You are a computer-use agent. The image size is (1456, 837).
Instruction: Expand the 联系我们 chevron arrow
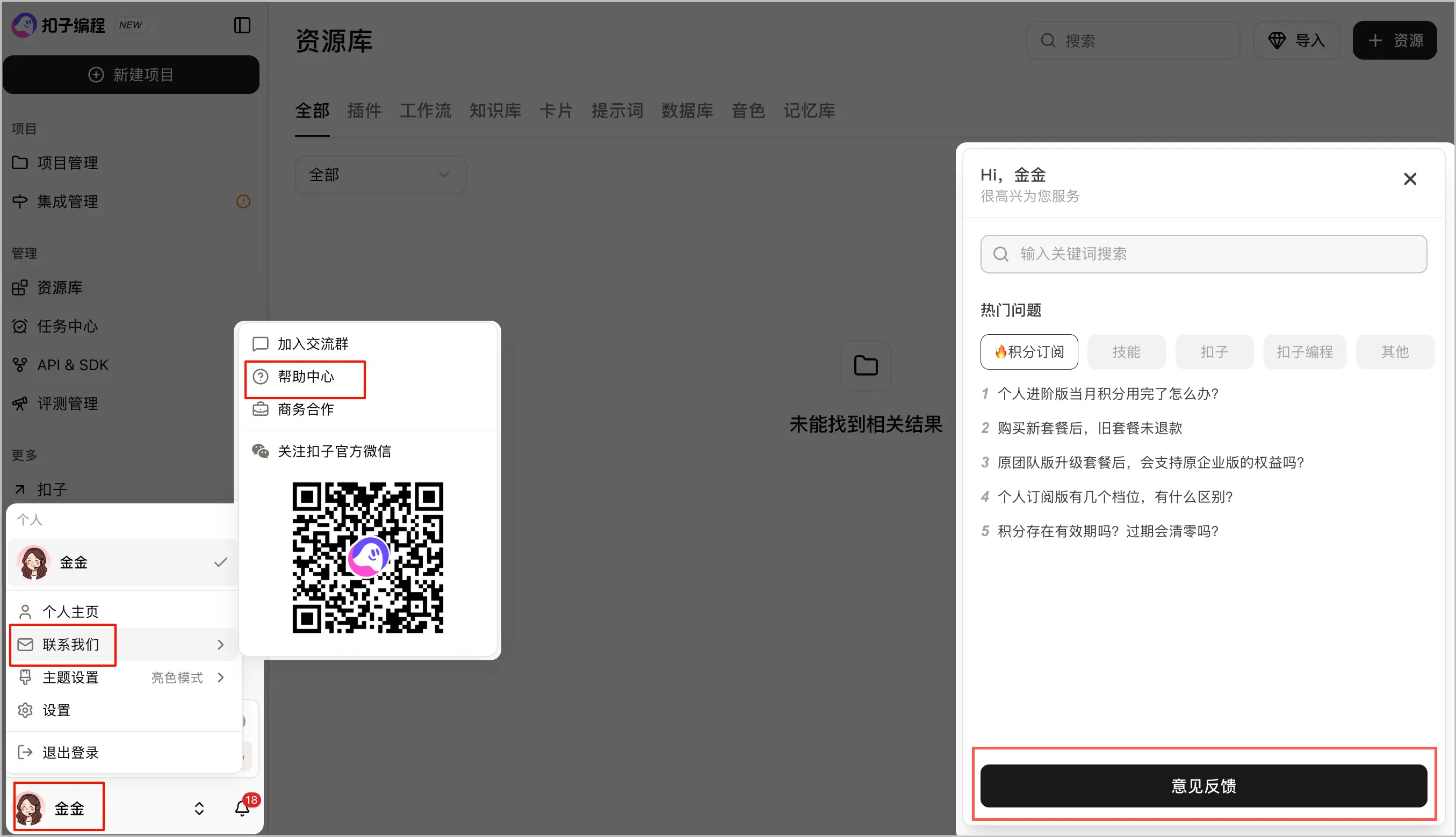coord(221,645)
